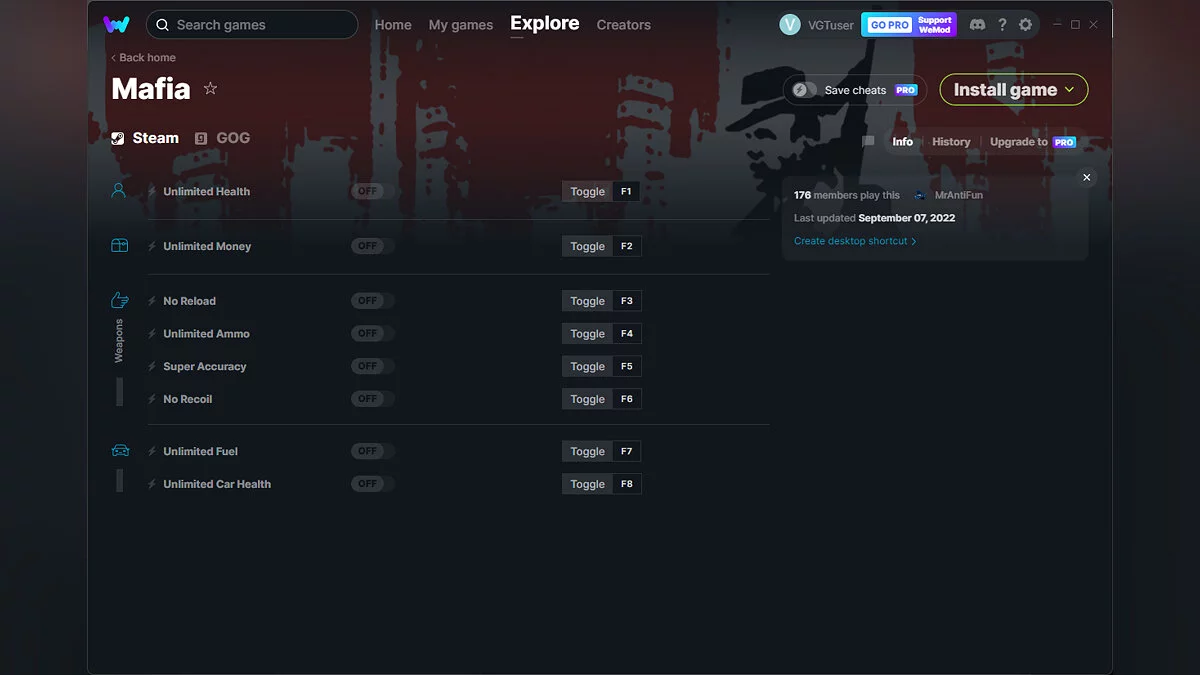
Task: Click the flag icon beside Info
Action: (868, 142)
